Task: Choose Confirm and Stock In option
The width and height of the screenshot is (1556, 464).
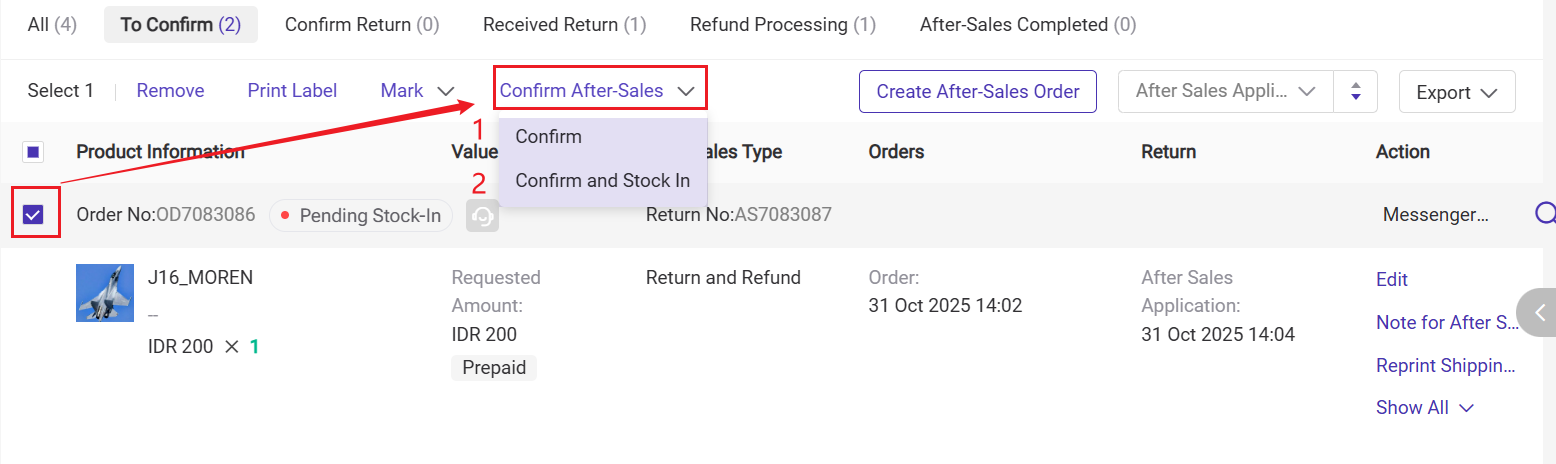Action: point(602,181)
